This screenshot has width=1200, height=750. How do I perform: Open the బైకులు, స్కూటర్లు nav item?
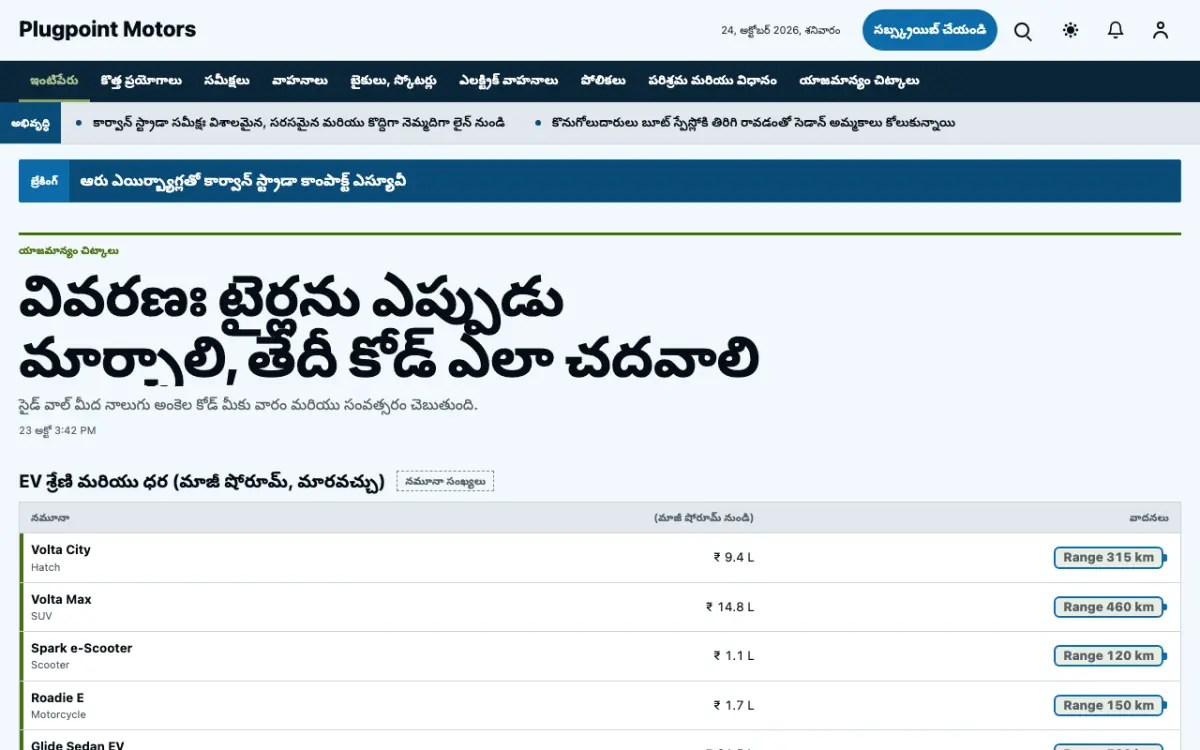[393, 81]
